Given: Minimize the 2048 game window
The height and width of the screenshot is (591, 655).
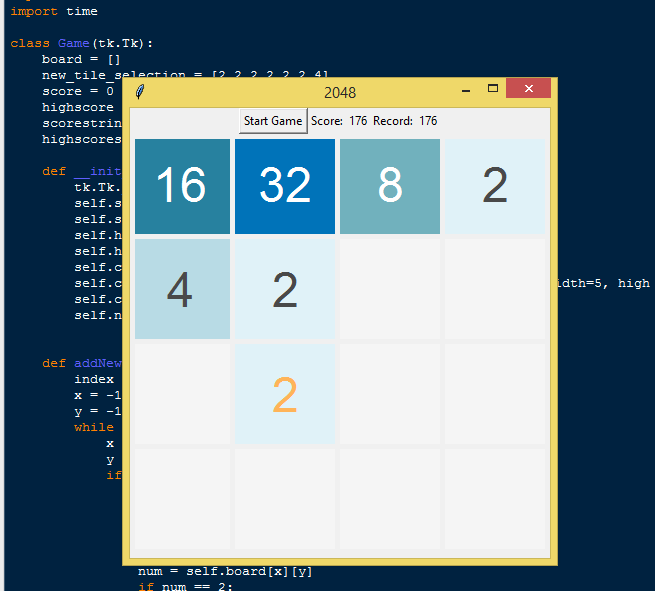Looking at the screenshot, I should [x=466, y=89].
